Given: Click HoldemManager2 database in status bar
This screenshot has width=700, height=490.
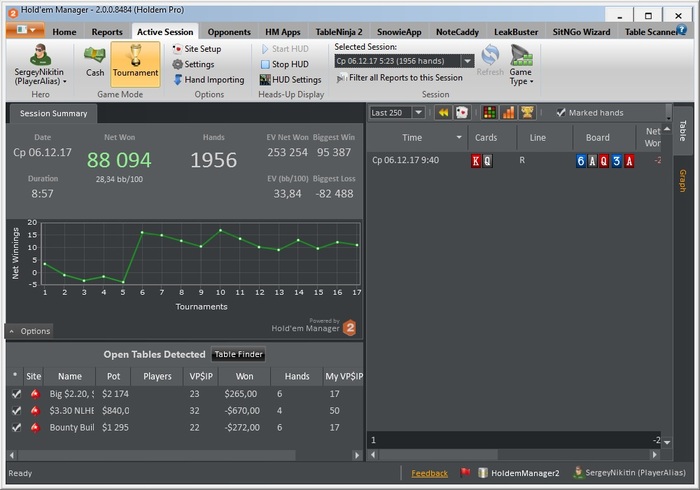Looking at the screenshot, I should [x=519, y=473].
